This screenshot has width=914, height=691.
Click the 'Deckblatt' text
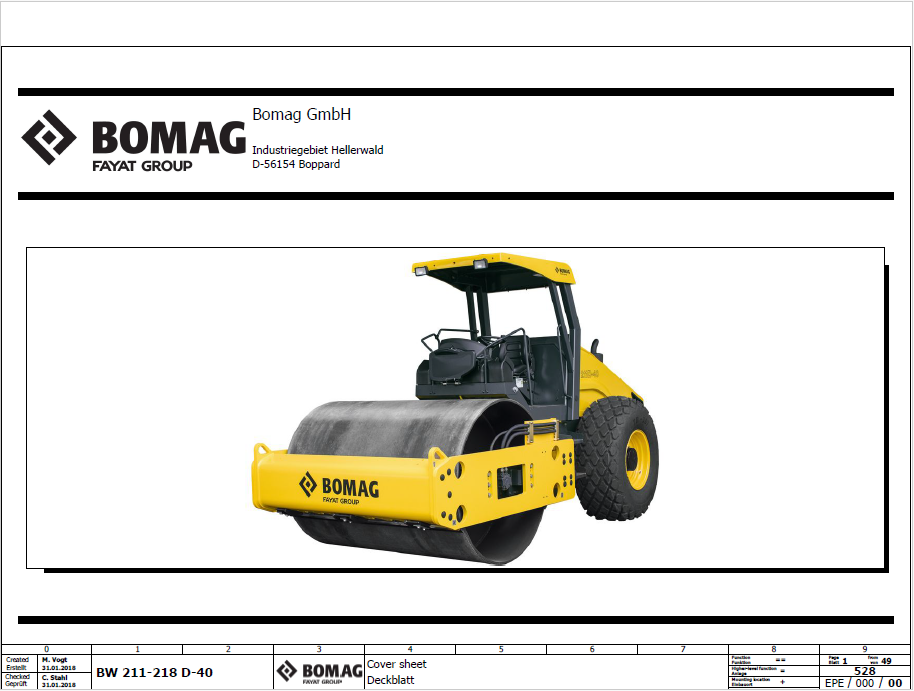pyautogui.click(x=391, y=680)
